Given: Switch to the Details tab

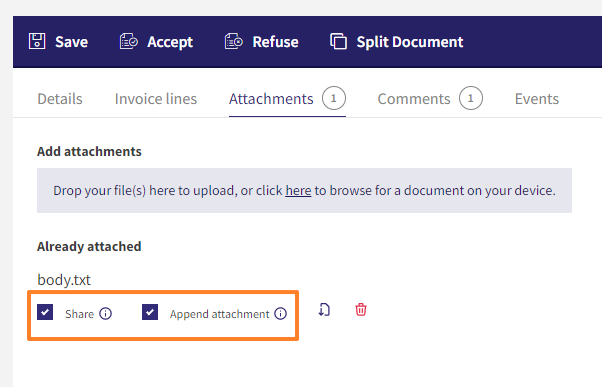Looking at the screenshot, I should pyautogui.click(x=60, y=99).
